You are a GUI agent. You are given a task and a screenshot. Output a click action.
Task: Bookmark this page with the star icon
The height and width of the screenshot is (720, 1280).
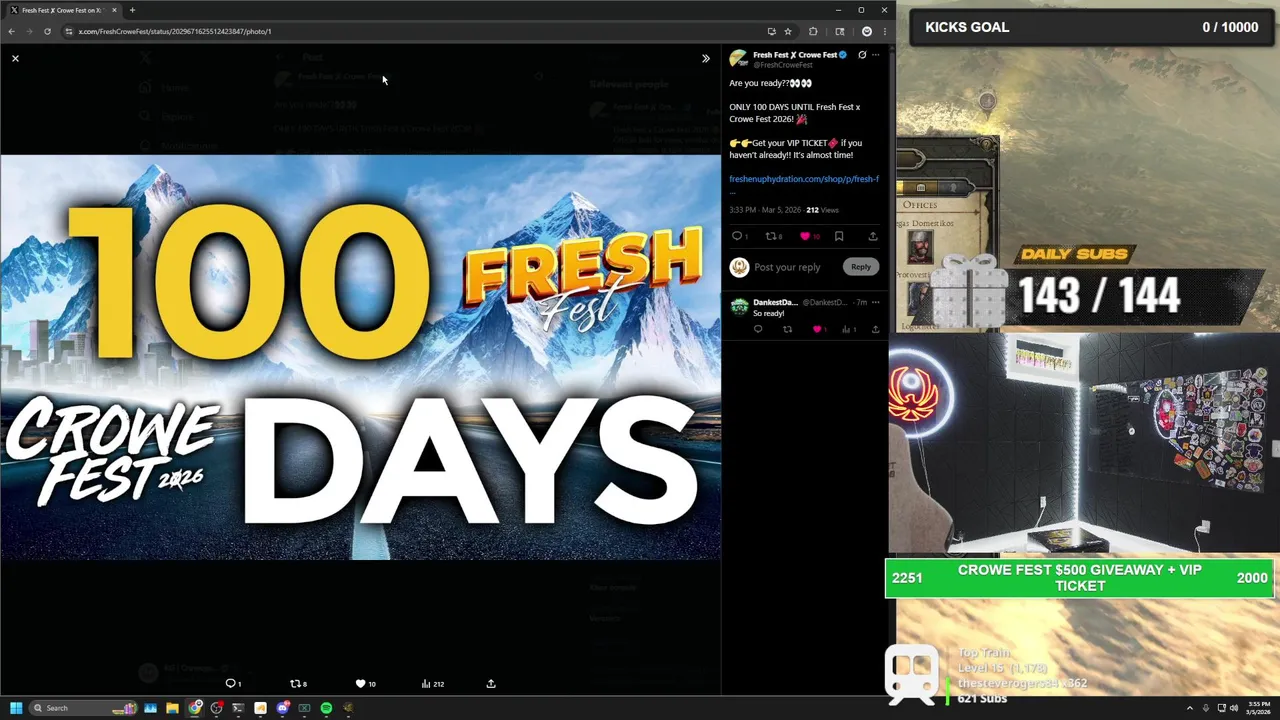[x=787, y=31]
